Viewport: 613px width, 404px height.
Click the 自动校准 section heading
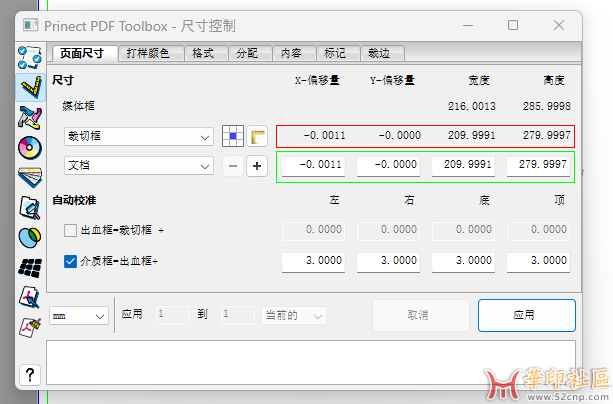click(74, 200)
